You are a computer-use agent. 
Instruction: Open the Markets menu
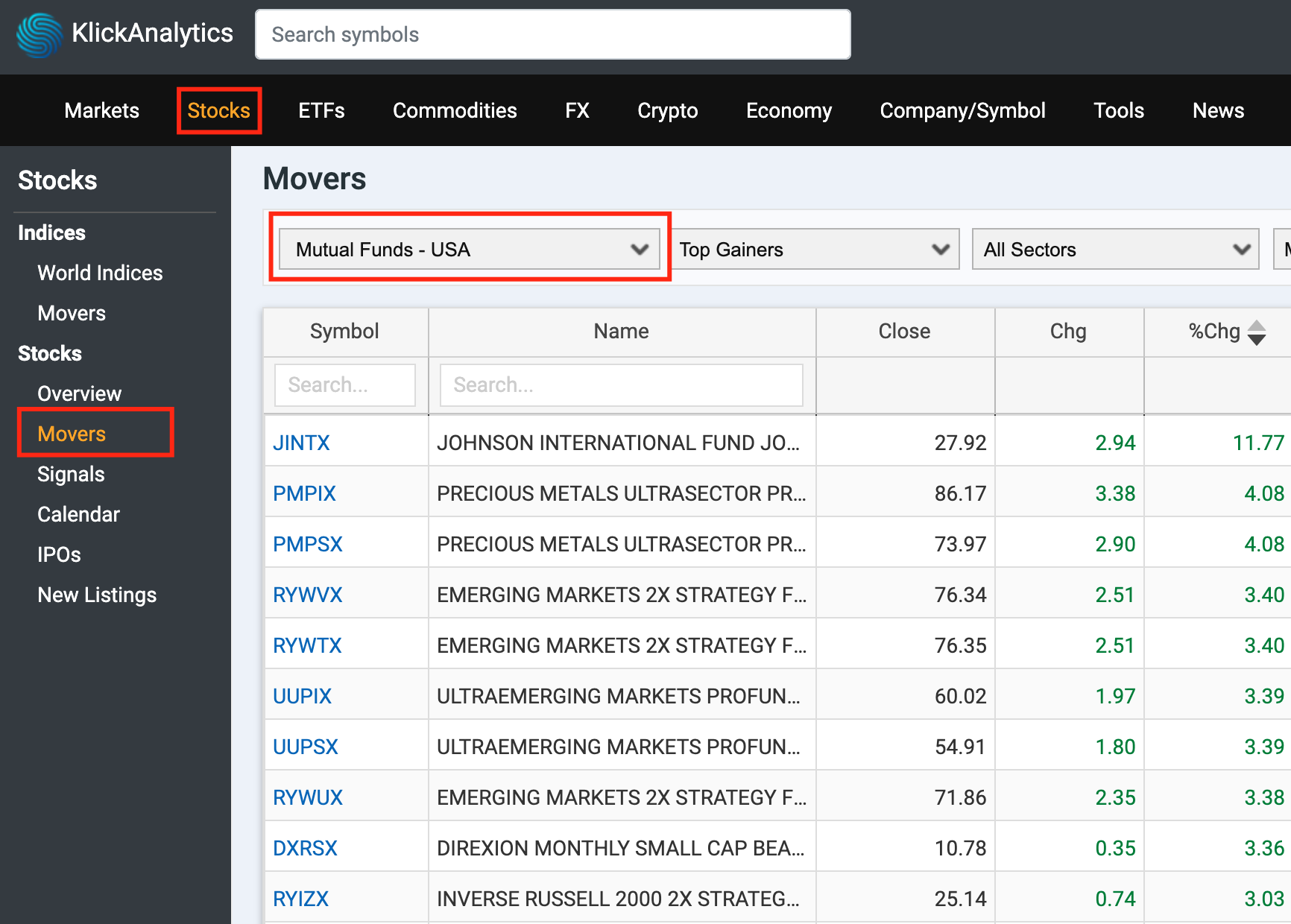(x=101, y=110)
